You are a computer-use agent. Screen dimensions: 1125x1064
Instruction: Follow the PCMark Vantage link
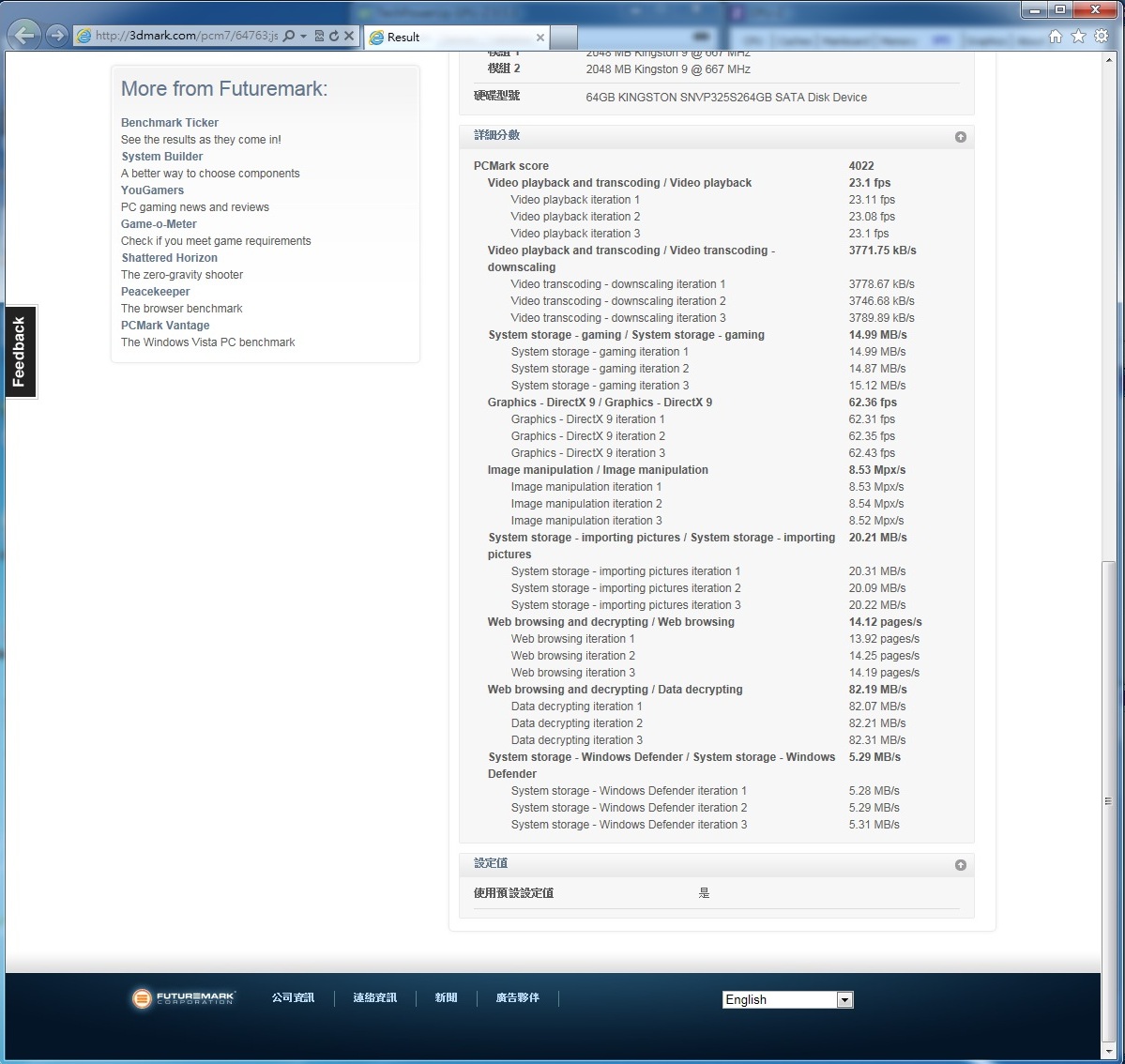click(x=165, y=326)
